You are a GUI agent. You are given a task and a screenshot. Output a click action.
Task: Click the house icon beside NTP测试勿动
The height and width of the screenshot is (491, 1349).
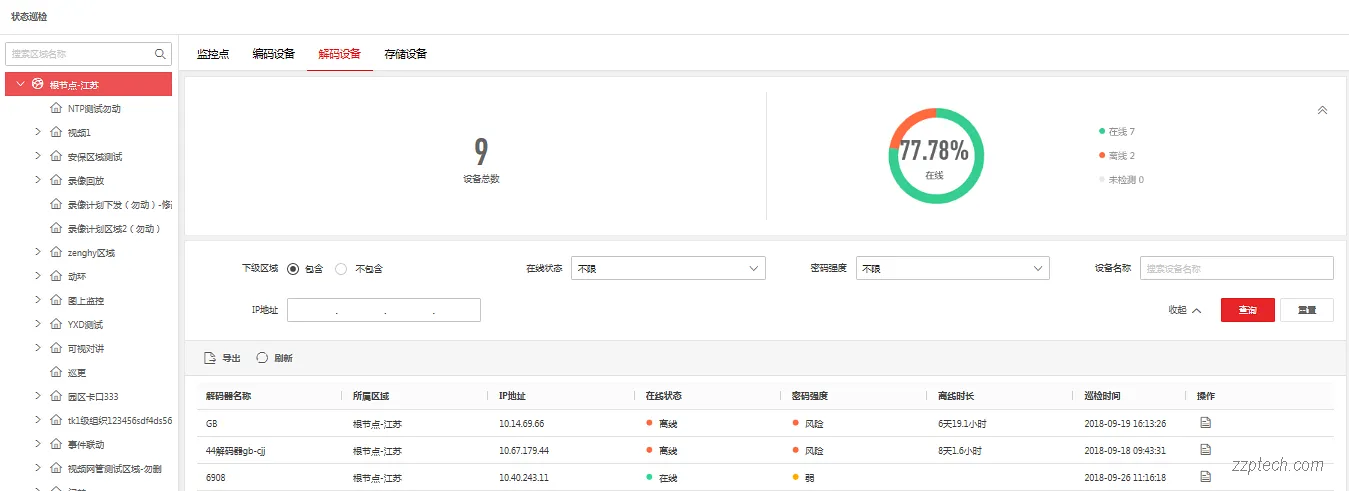click(x=56, y=108)
